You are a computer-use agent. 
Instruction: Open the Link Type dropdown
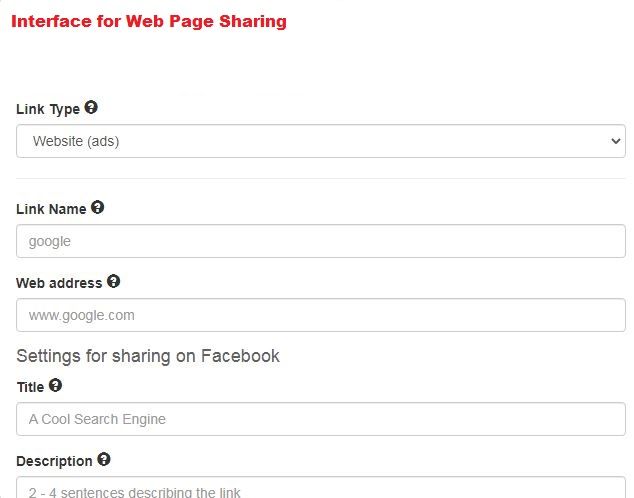tap(320, 141)
